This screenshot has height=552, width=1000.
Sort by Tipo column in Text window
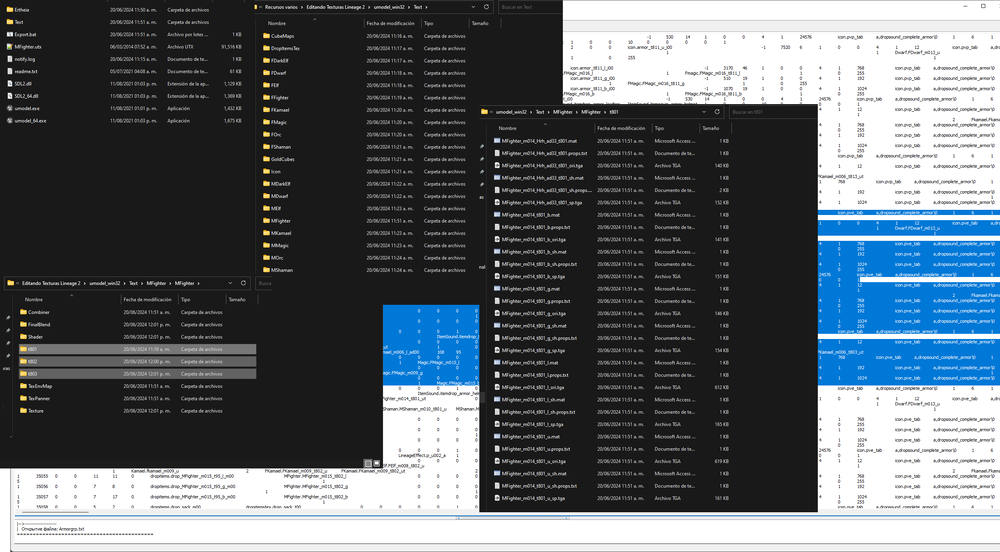click(x=429, y=22)
